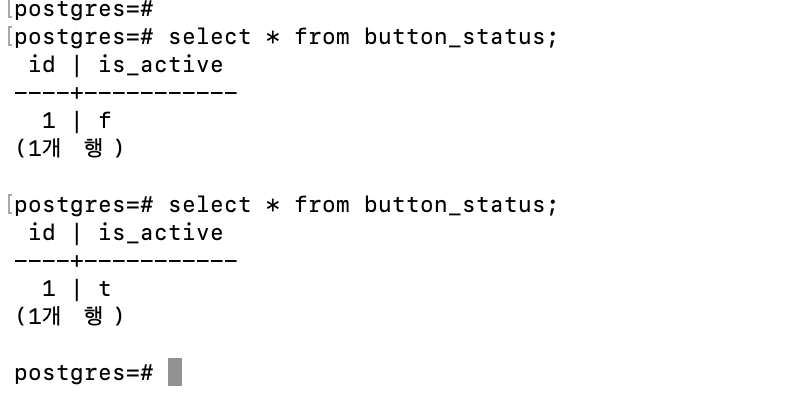This screenshot has width=806, height=406.
Task: Click the final empty postgres=# prompt at the bottom
Action: click(84, 373)
